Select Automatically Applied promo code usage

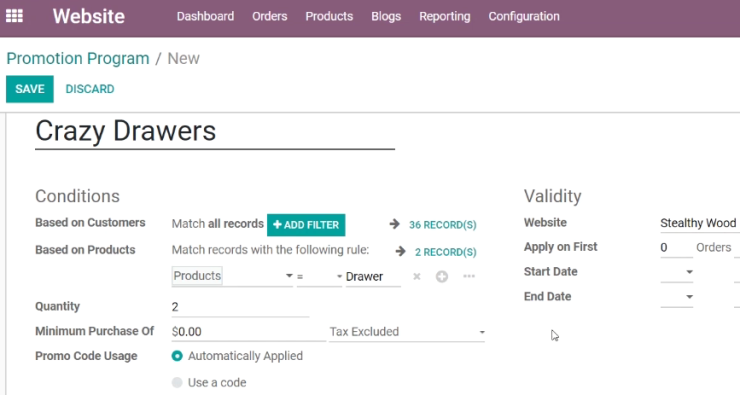(177, 356)
